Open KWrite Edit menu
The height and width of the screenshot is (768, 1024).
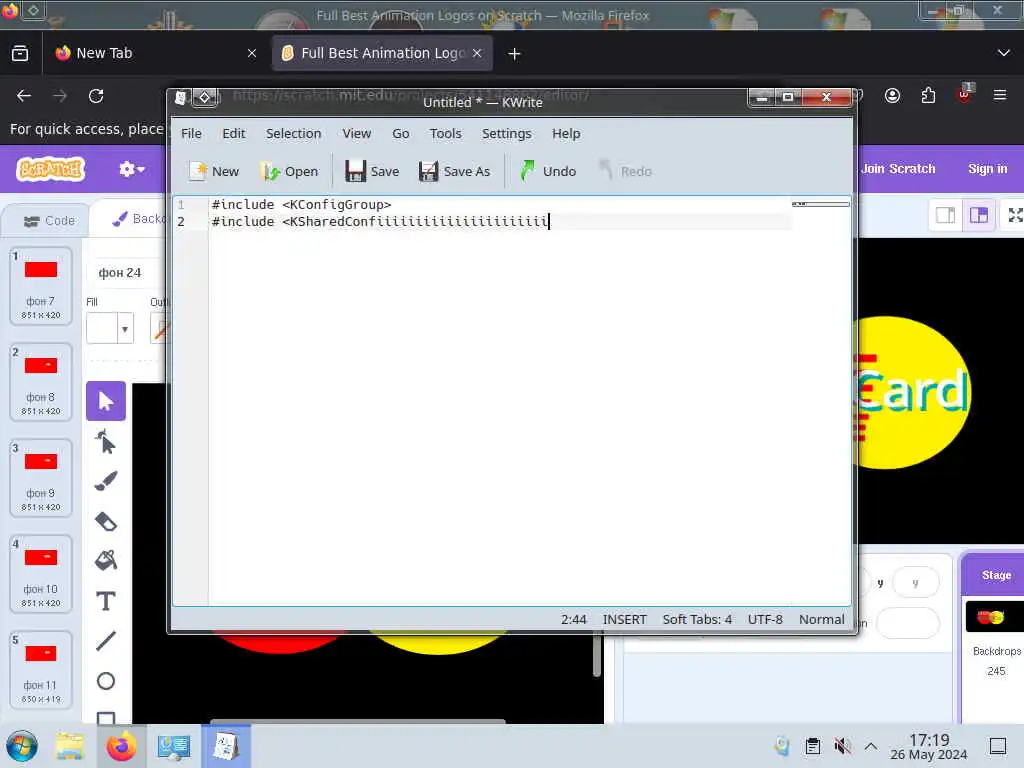234,133
